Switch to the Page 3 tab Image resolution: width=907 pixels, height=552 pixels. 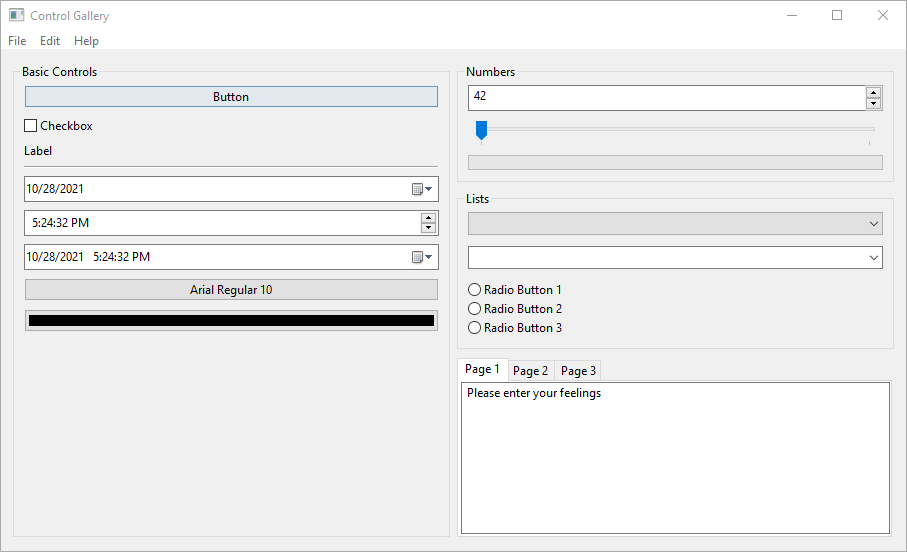coord(578,370)
